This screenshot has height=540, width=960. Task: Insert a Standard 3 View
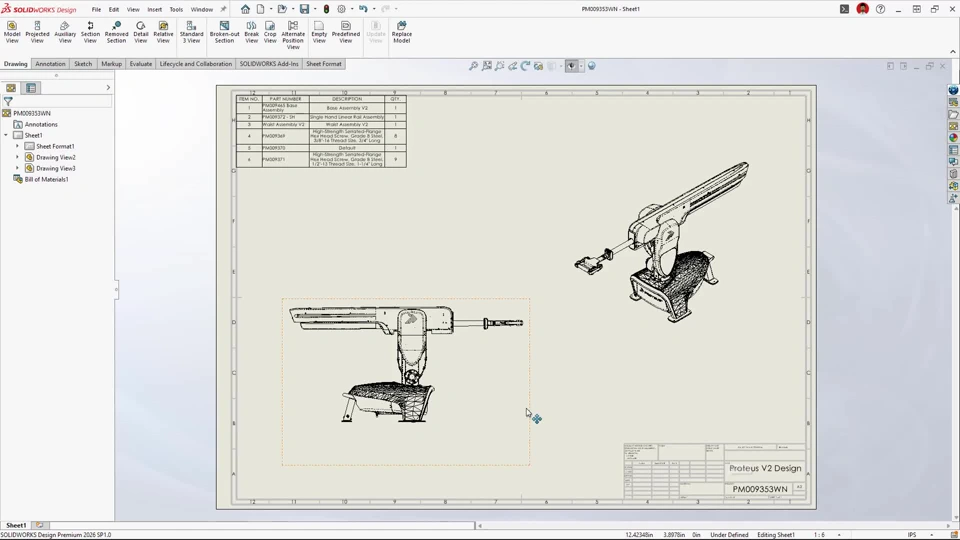pyautogui.click(x=191, y=32)
